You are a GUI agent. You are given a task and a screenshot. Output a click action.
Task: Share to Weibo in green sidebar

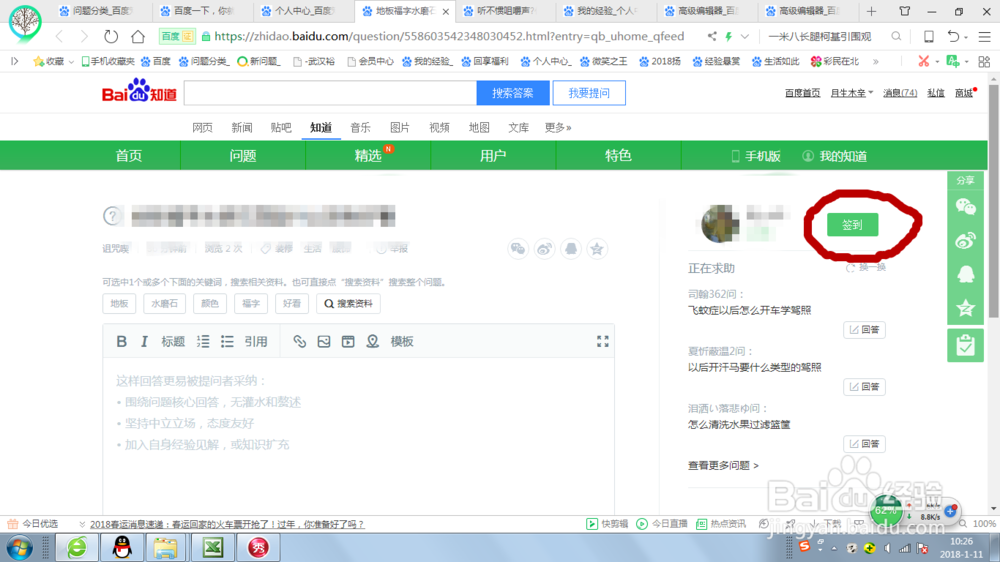(x=966, y=240)
